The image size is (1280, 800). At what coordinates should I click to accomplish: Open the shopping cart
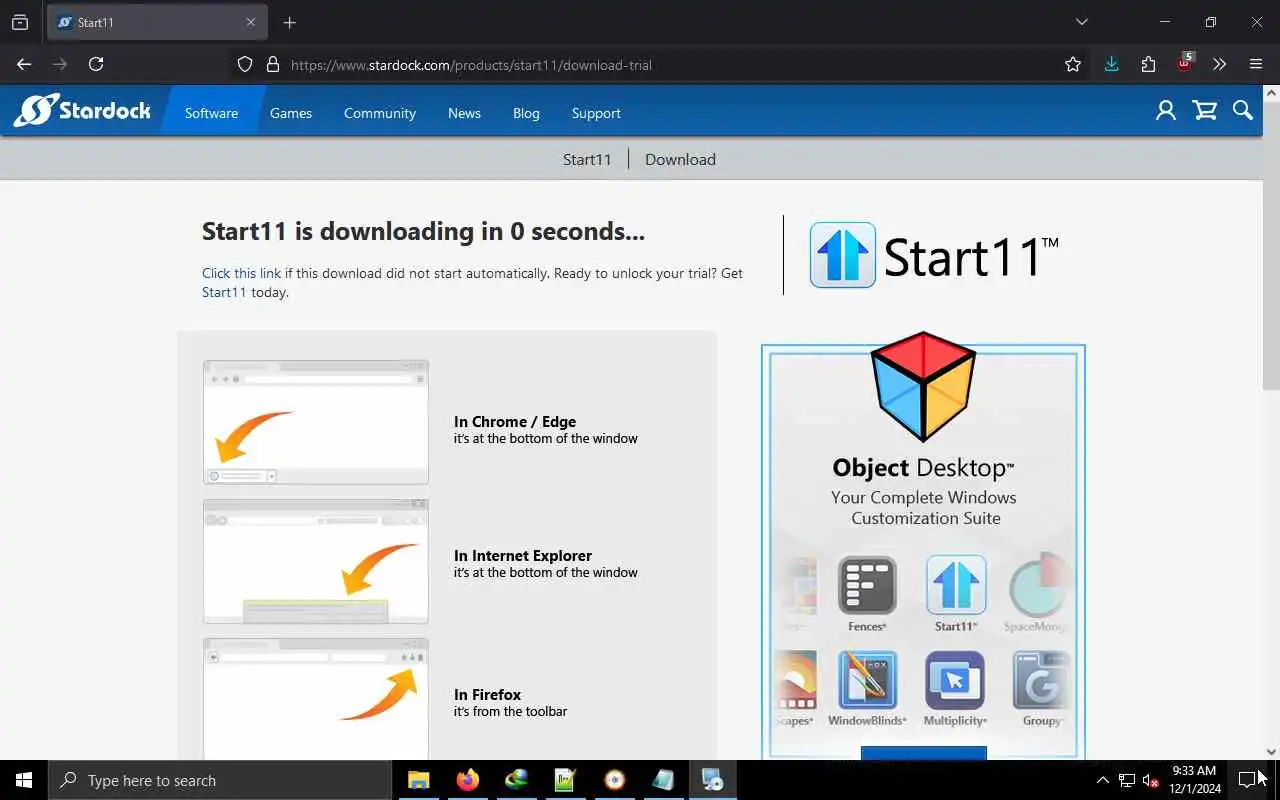[x=1205, y=110]
